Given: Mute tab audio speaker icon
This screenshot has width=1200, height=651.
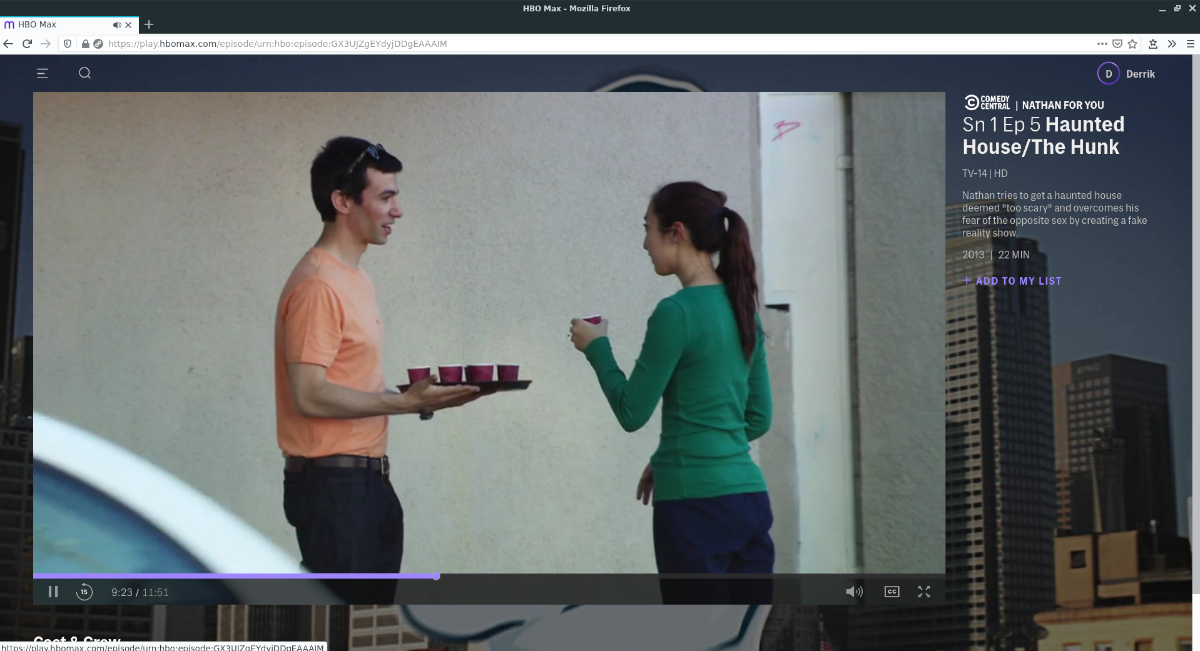Looking at the screenshot, I should pyautogui.click(x=117, y=24).
